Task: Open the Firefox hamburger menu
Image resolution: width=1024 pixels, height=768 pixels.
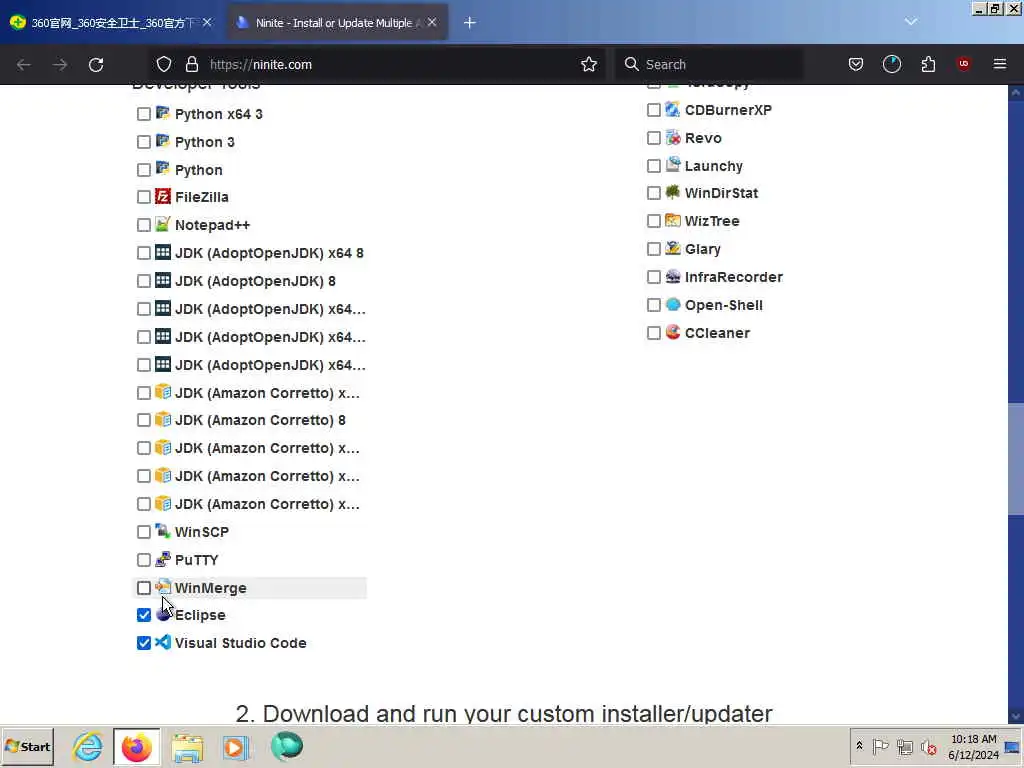Action: (x=1000, y=64)
